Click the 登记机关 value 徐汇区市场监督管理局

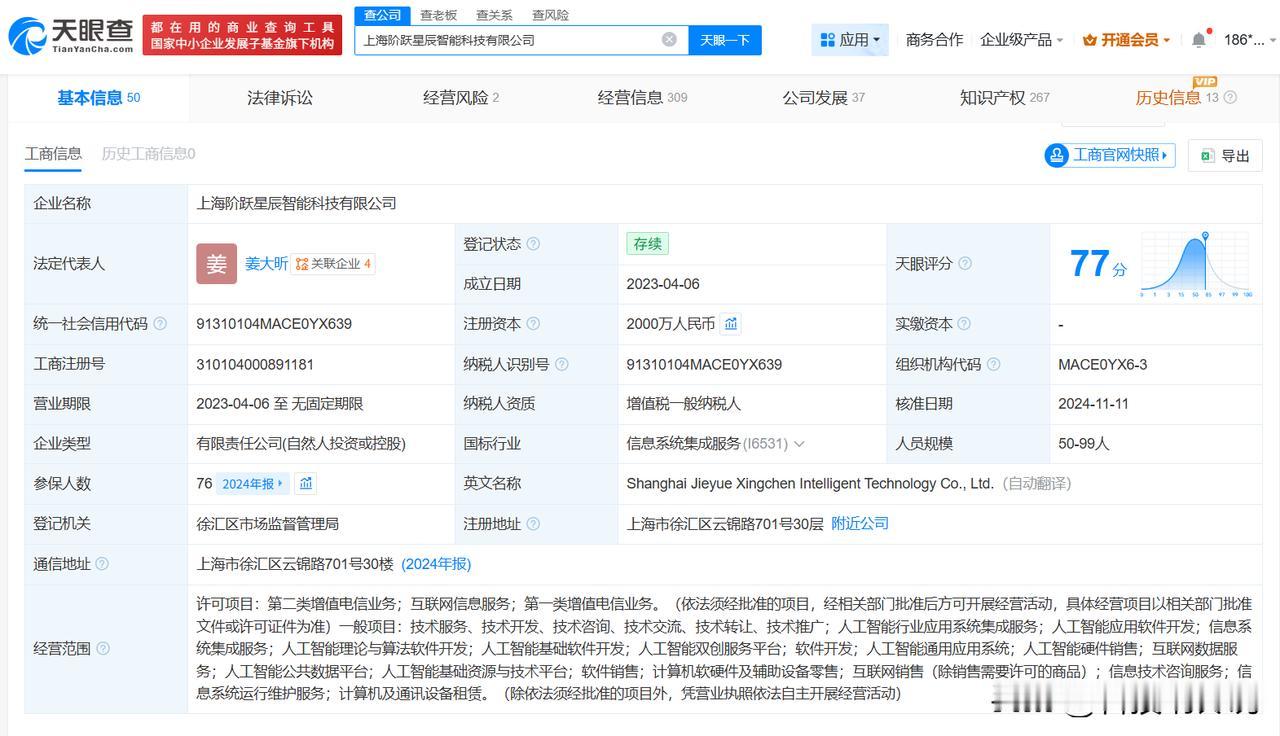[x=268, y=524]
